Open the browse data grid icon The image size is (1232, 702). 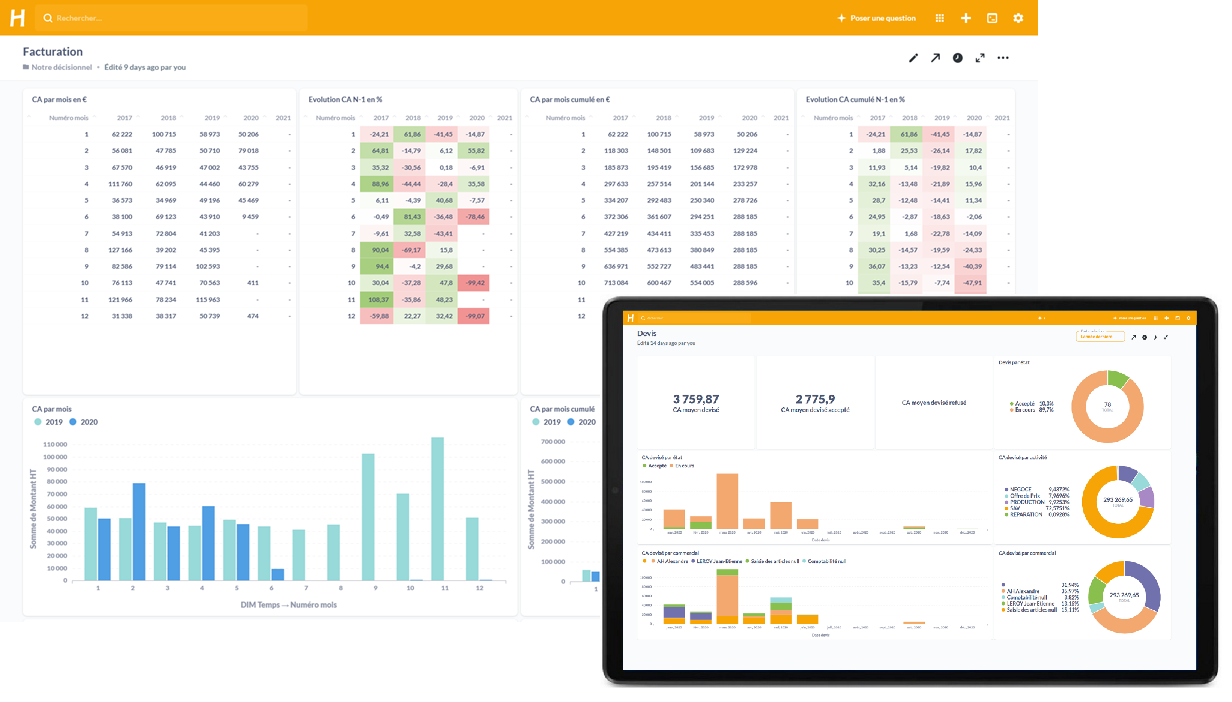click(939, 18)
